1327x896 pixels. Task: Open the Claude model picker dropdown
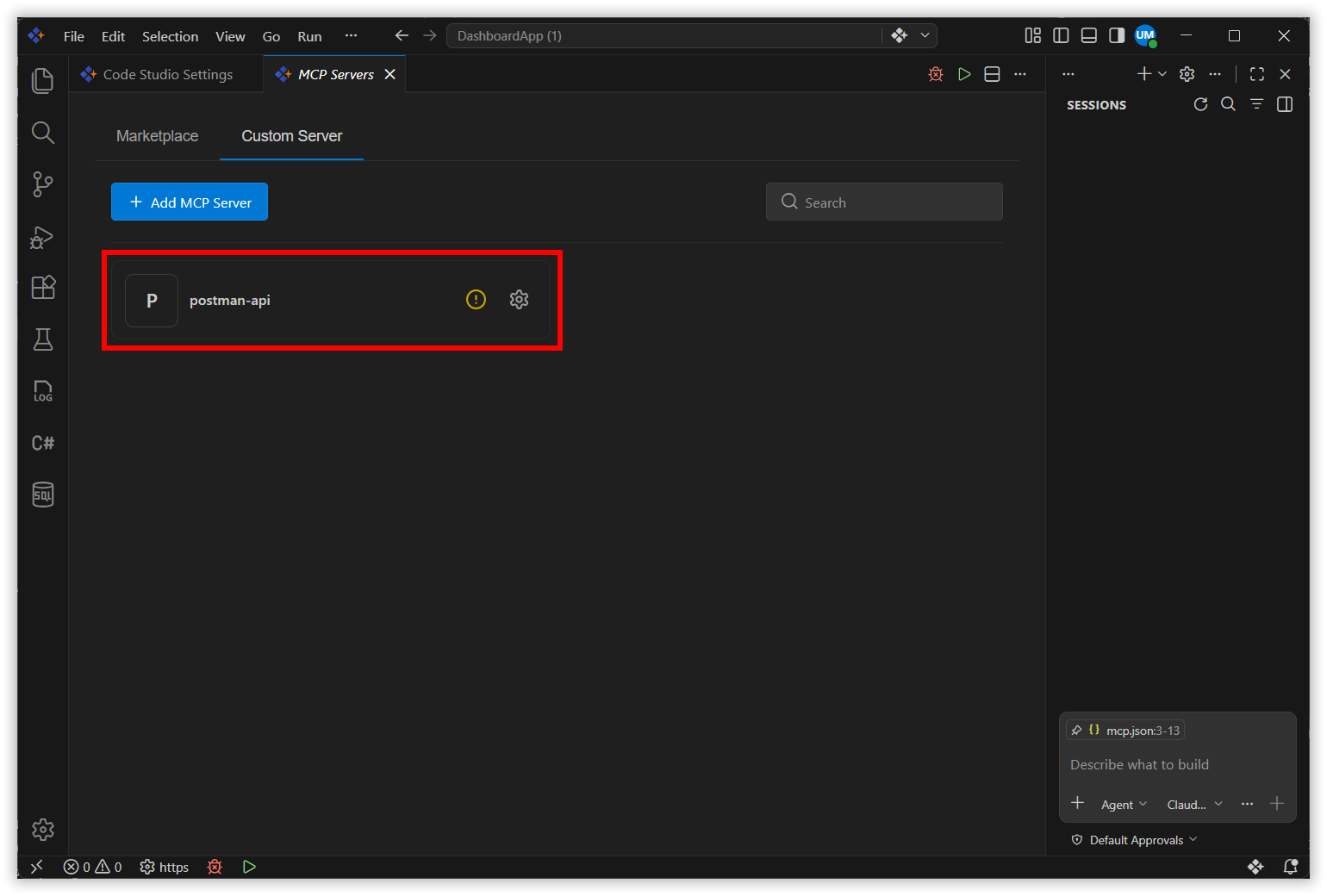click(1194, 804)
